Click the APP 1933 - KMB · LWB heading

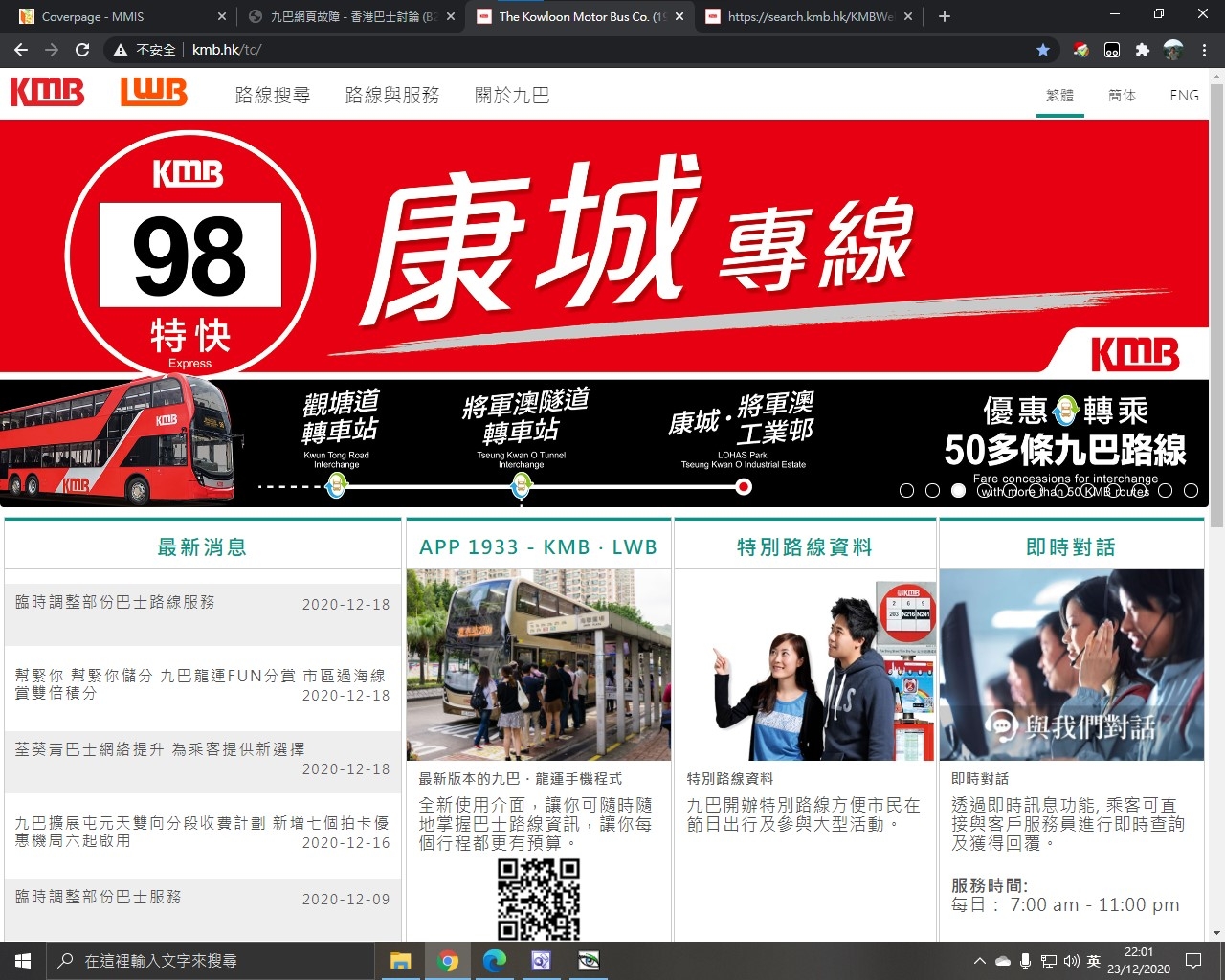(538, 546)
